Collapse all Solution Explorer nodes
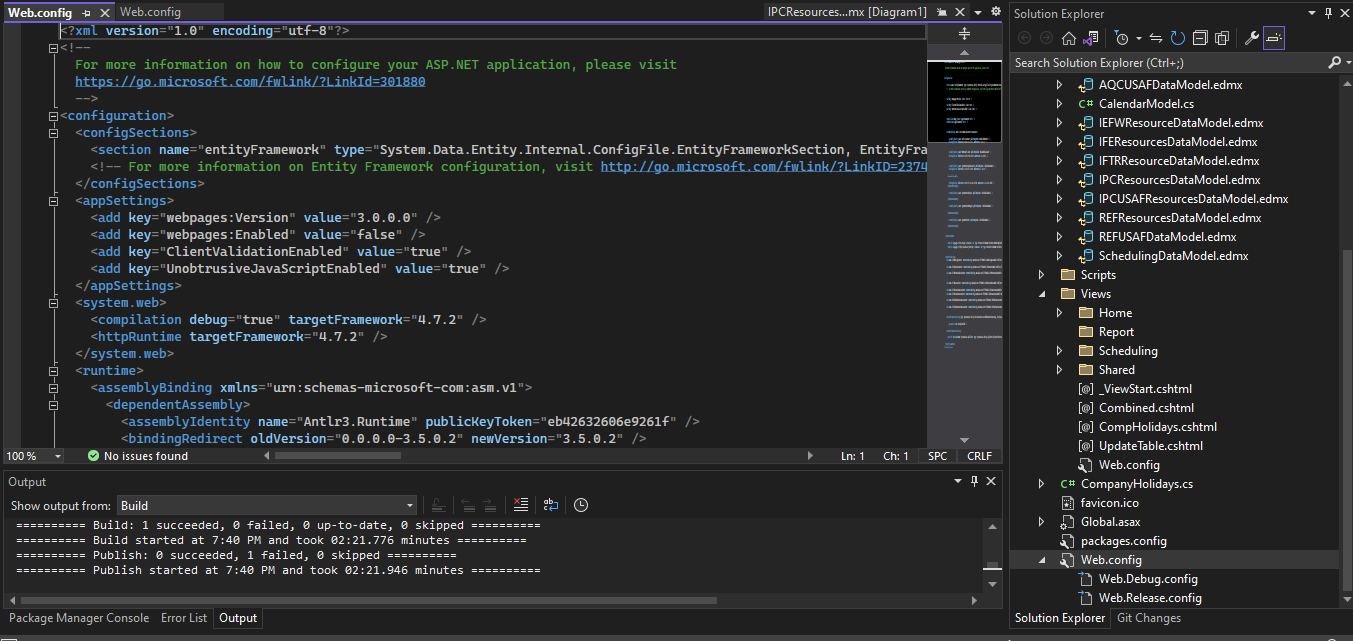 pos(1200,38)
